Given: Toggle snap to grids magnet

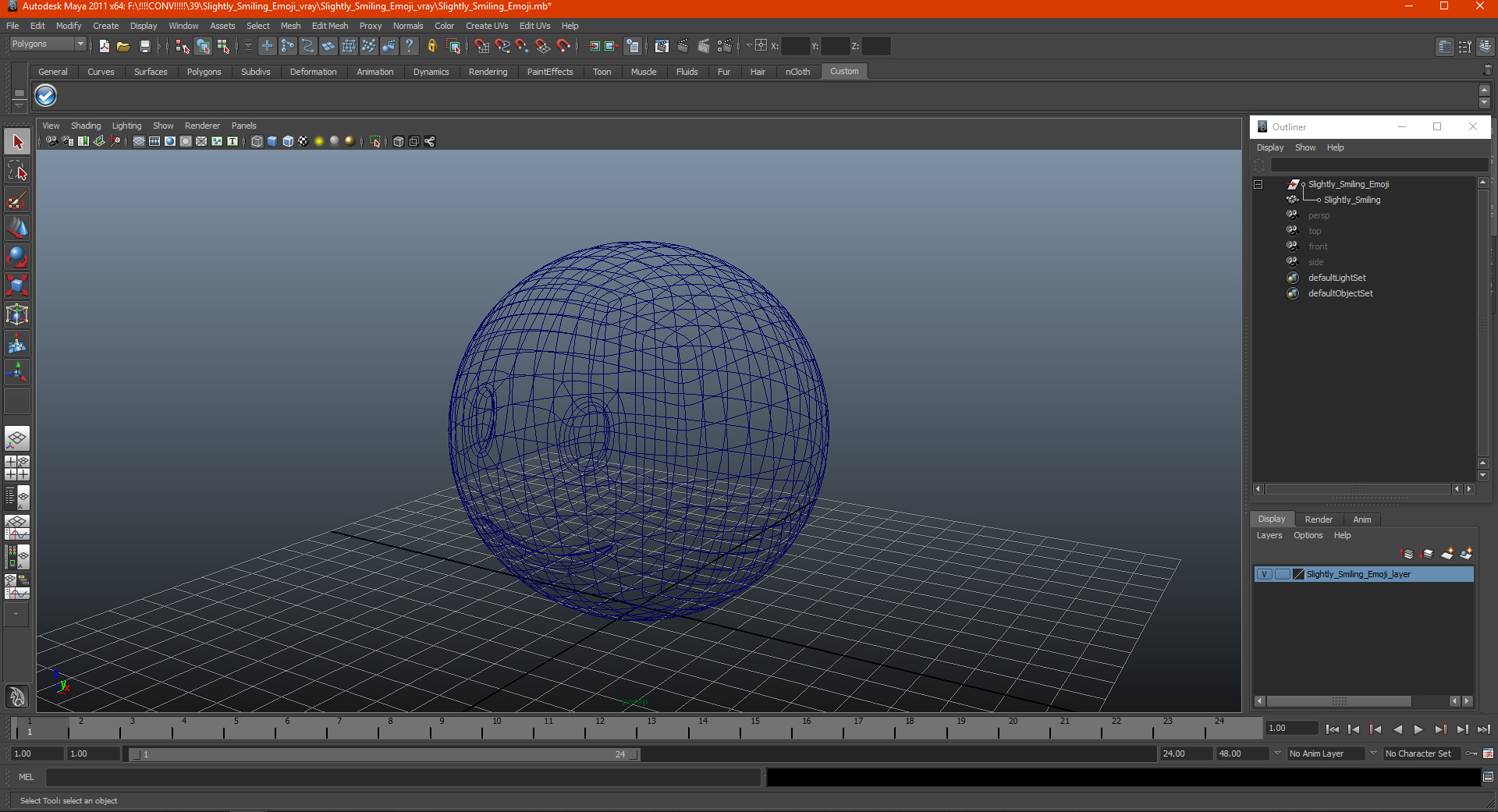Looking at the screenshot, I should [482, 46].
